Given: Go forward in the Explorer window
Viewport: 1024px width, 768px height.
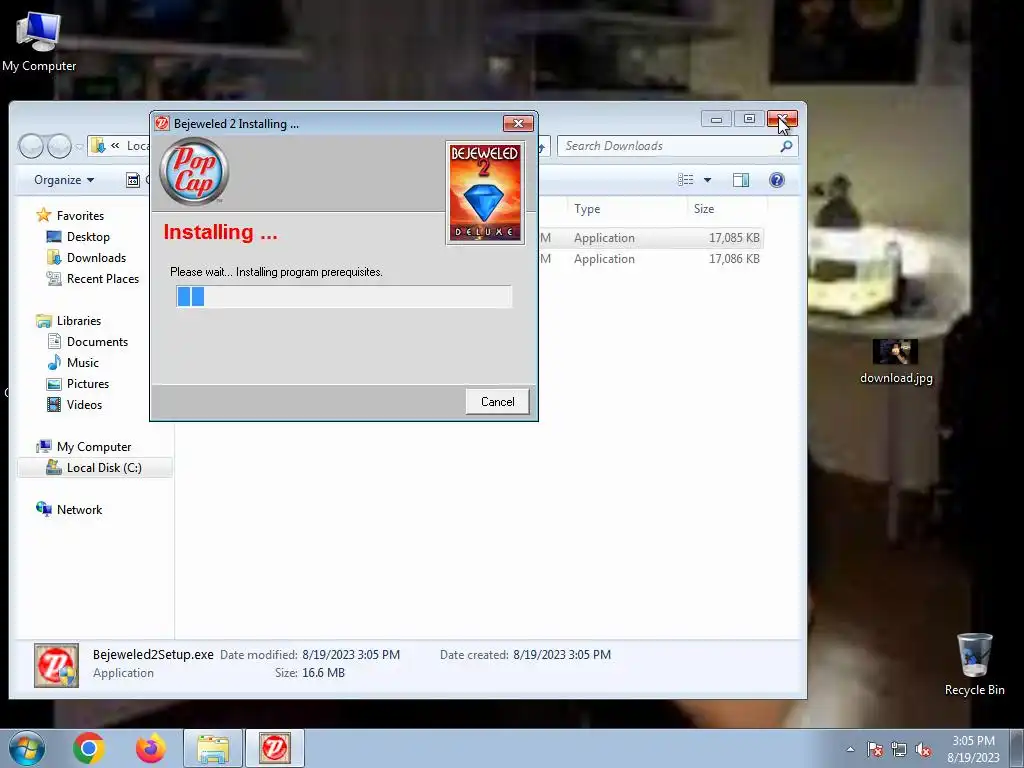Looking at the screenshot, I should (59, 146).
